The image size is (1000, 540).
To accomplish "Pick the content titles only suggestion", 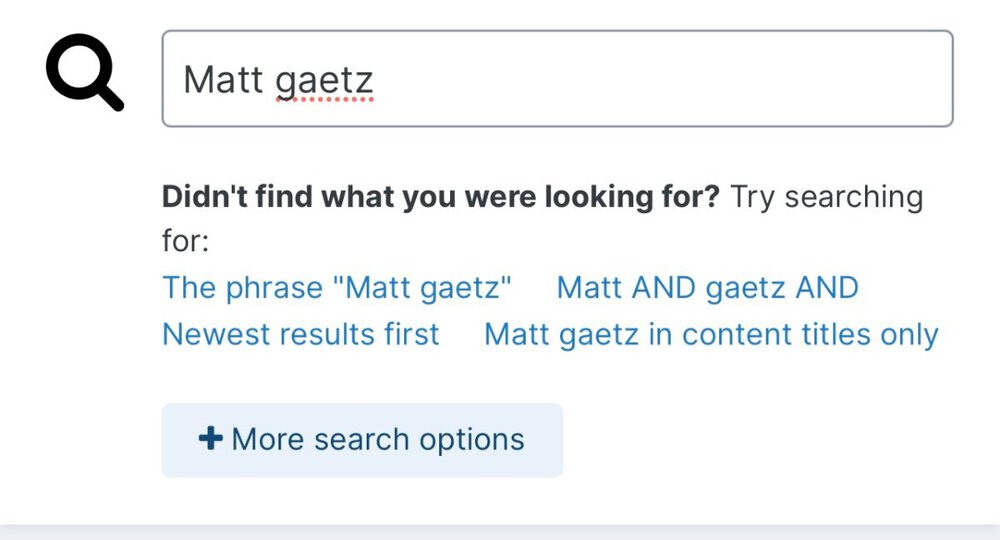I will (710, 334).
